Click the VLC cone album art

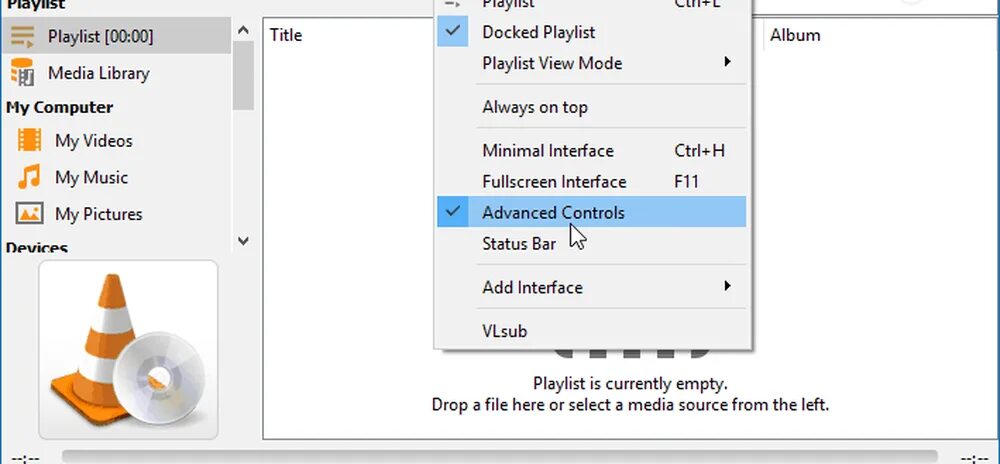coord(128,350)
